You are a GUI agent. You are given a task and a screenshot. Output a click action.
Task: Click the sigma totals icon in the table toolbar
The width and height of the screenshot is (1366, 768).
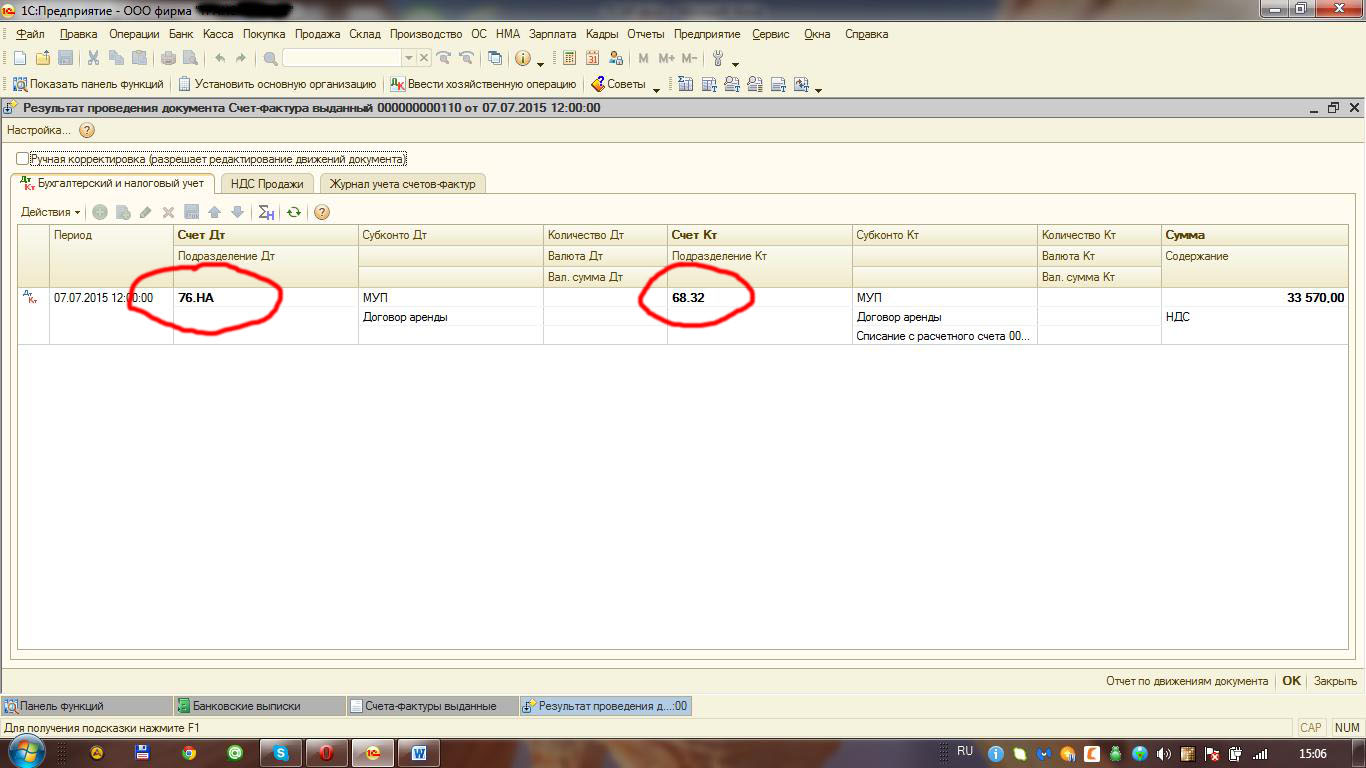[x=266, y=212]
